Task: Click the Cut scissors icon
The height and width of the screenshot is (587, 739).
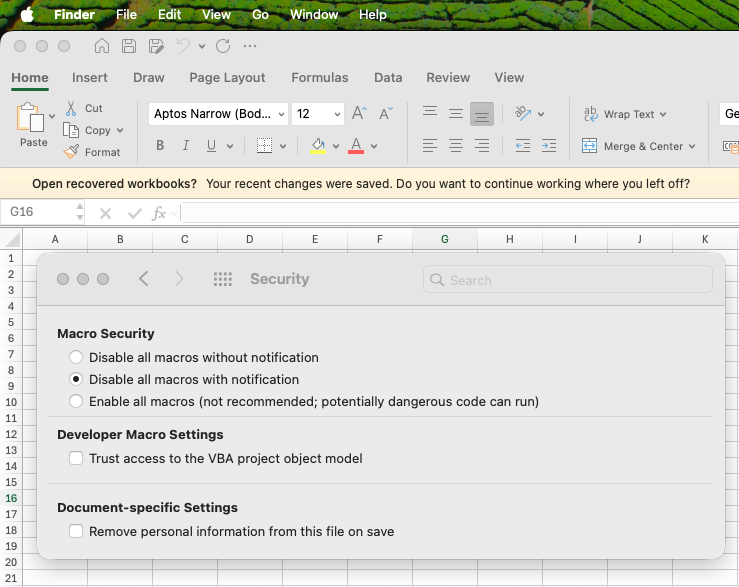Action: pyautogui.click(x=71, y=108)
